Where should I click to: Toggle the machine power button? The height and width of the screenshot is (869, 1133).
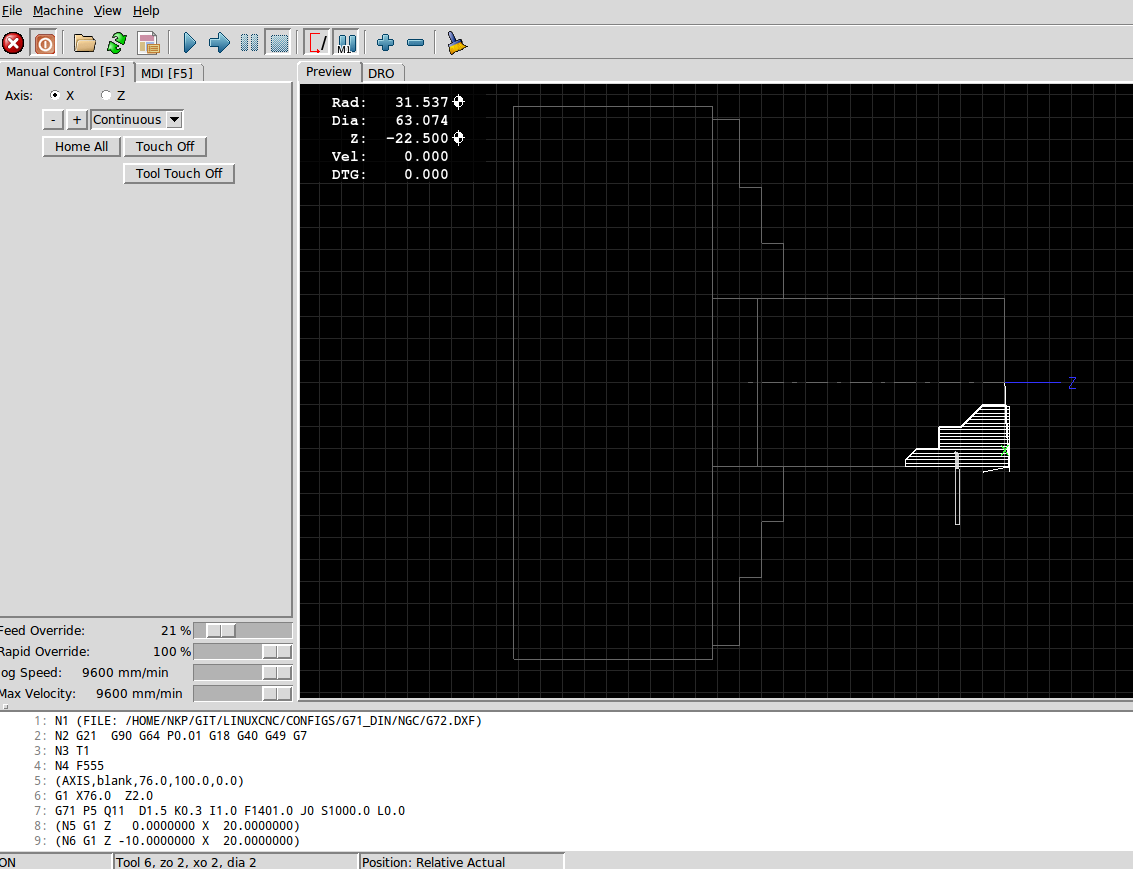click(x=44, y=43)
